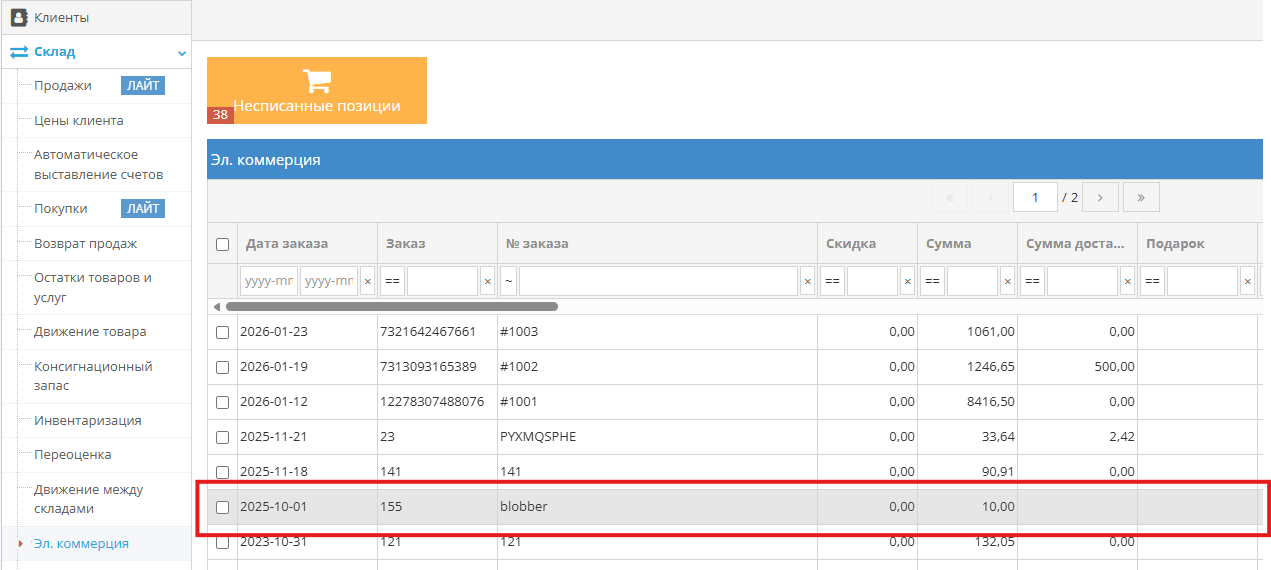Viewport: 1271px width, 570px height.
Task: Open the unposted items via cart icon
Action: (x=316, y=82)
